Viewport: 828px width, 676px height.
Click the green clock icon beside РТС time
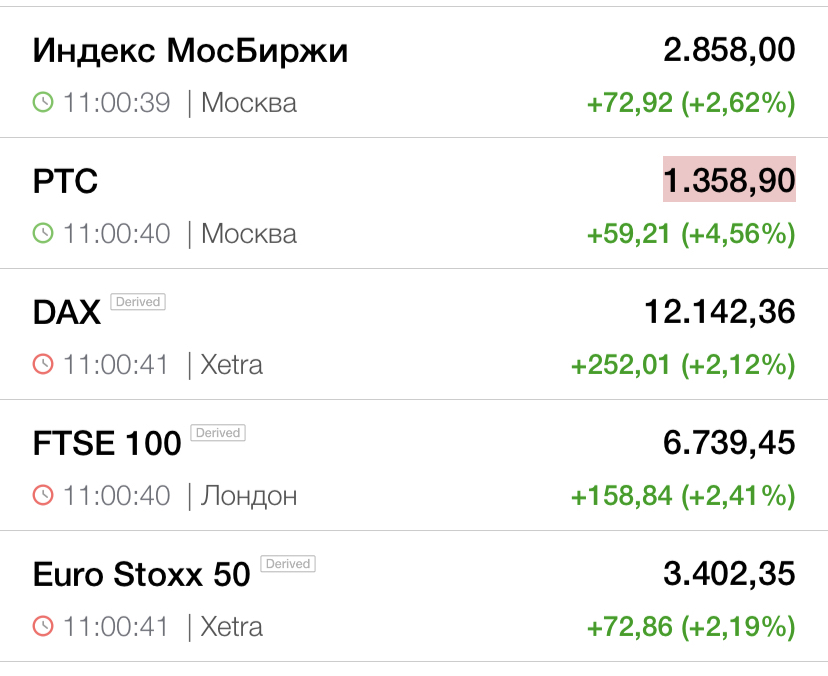[x=43, y=233]
